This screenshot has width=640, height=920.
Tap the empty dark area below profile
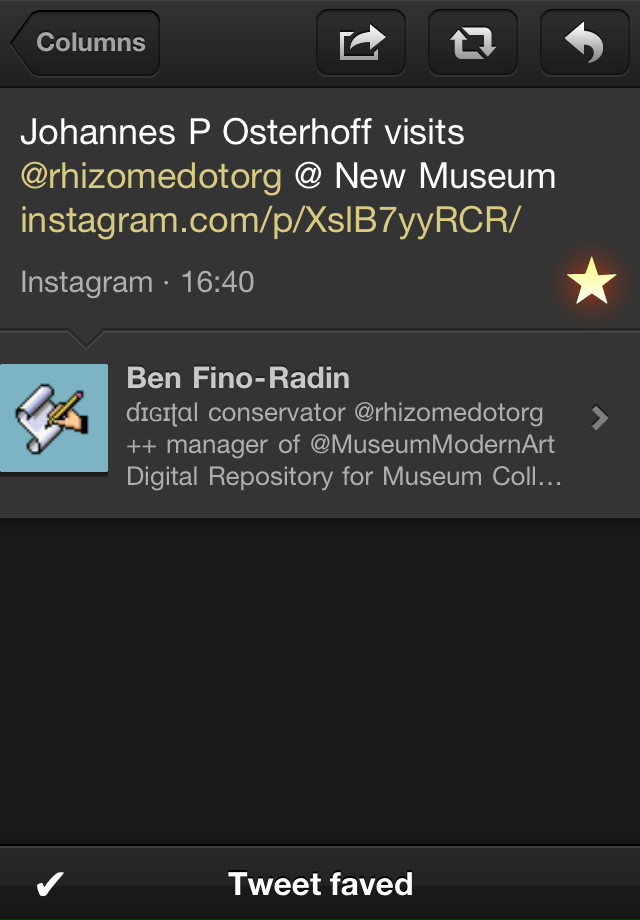point(320,680)
